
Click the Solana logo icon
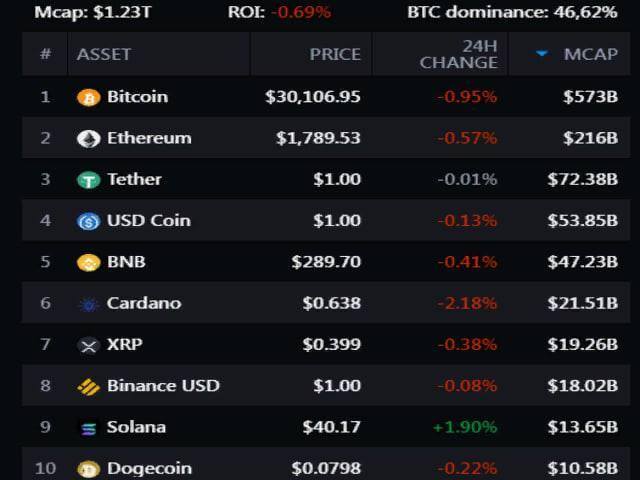(89, 428)
